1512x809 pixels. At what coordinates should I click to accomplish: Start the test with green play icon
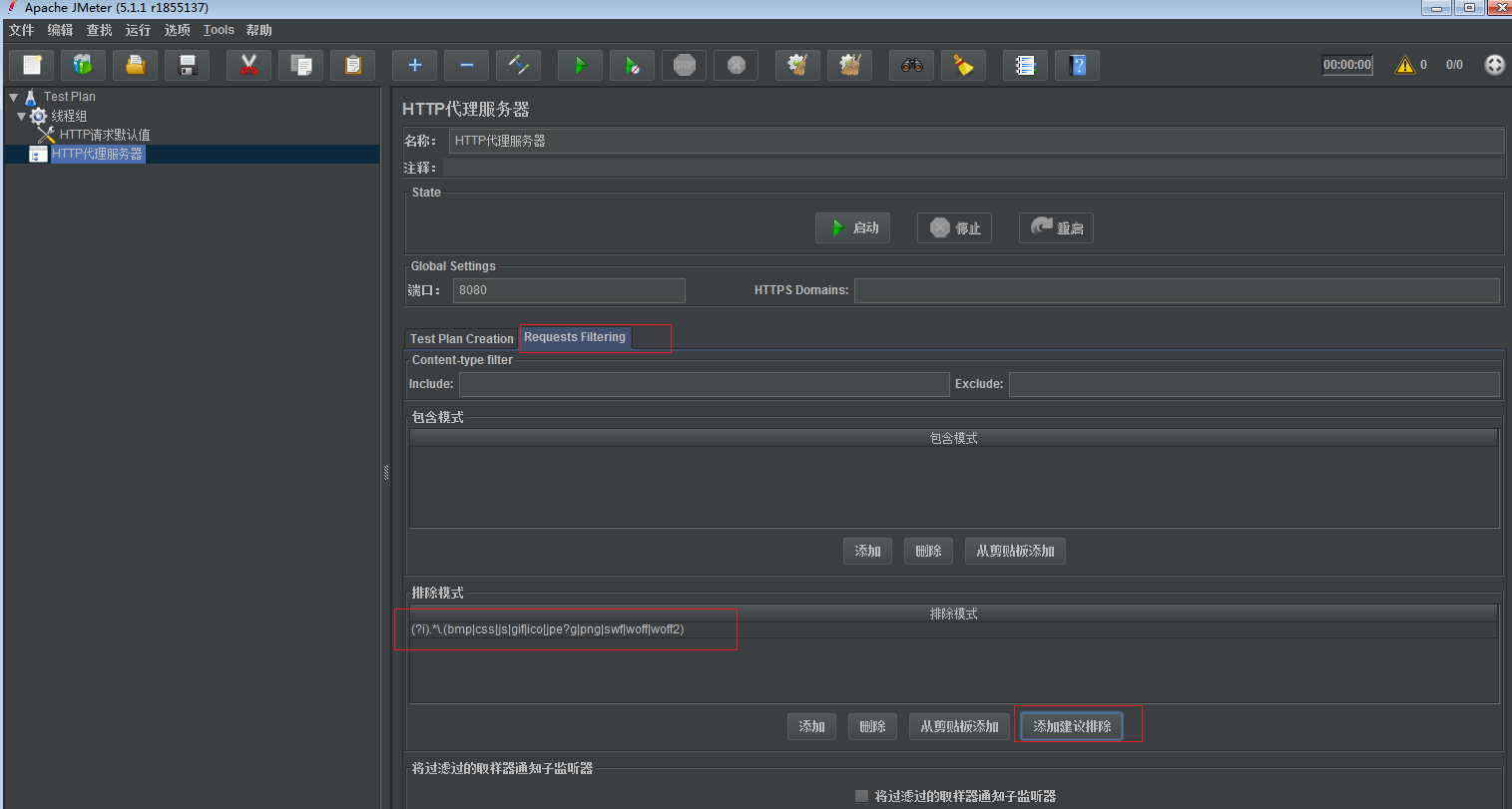[581, 65]
